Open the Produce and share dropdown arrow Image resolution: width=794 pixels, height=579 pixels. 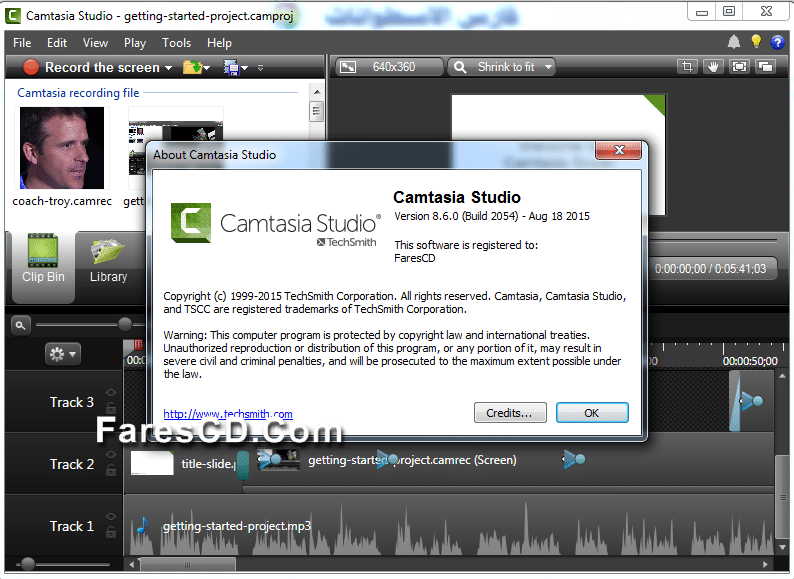[245, 68]
